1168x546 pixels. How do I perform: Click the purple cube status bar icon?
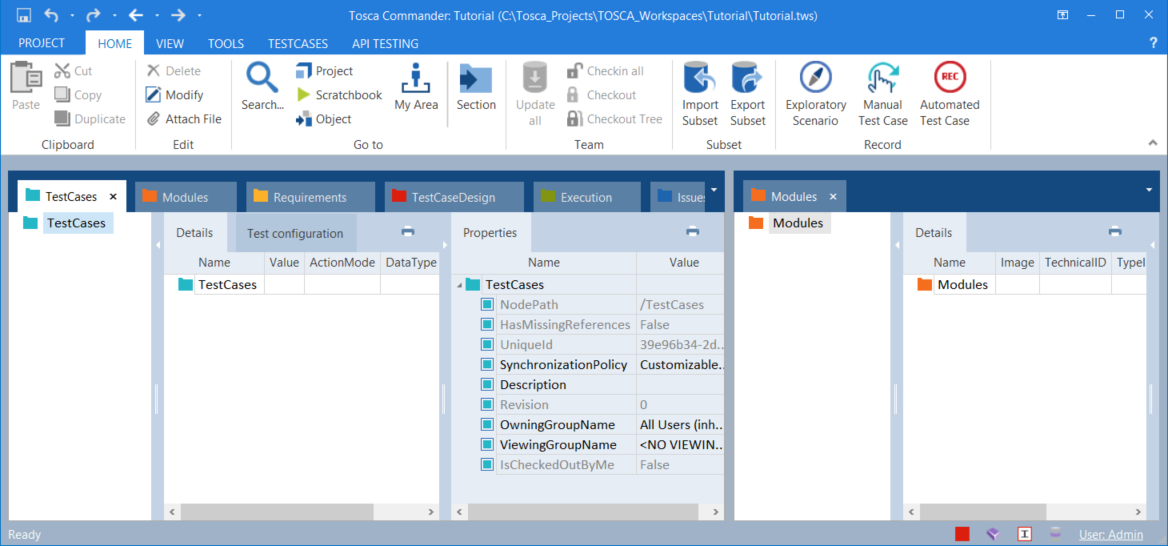coord(993,534)
